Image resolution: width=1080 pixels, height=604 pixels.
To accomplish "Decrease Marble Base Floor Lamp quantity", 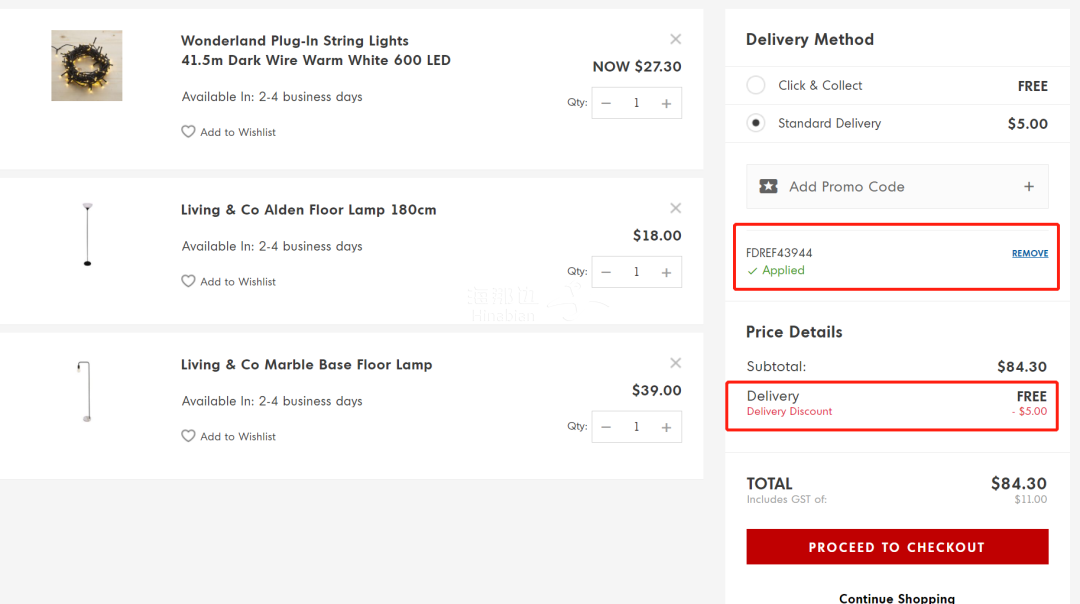I will point(606,427).
